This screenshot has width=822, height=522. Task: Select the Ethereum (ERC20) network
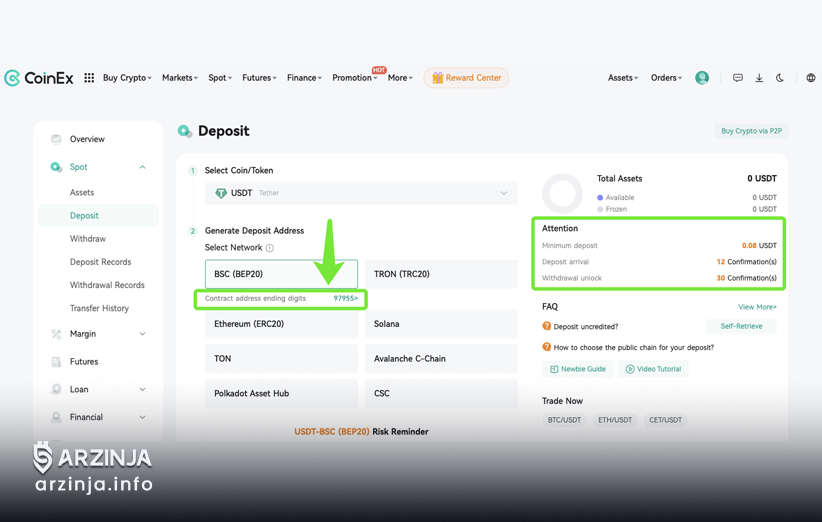[282, 324]
